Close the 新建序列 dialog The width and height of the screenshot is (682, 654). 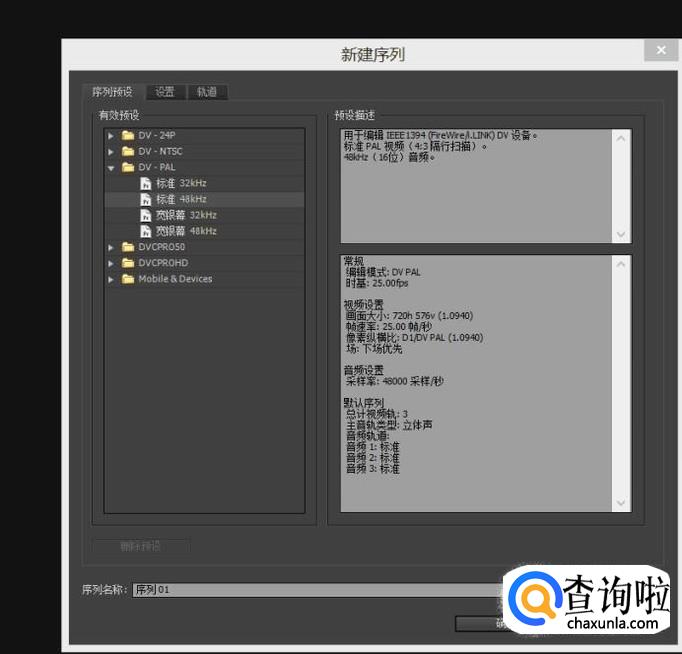[x=661, y=50]
